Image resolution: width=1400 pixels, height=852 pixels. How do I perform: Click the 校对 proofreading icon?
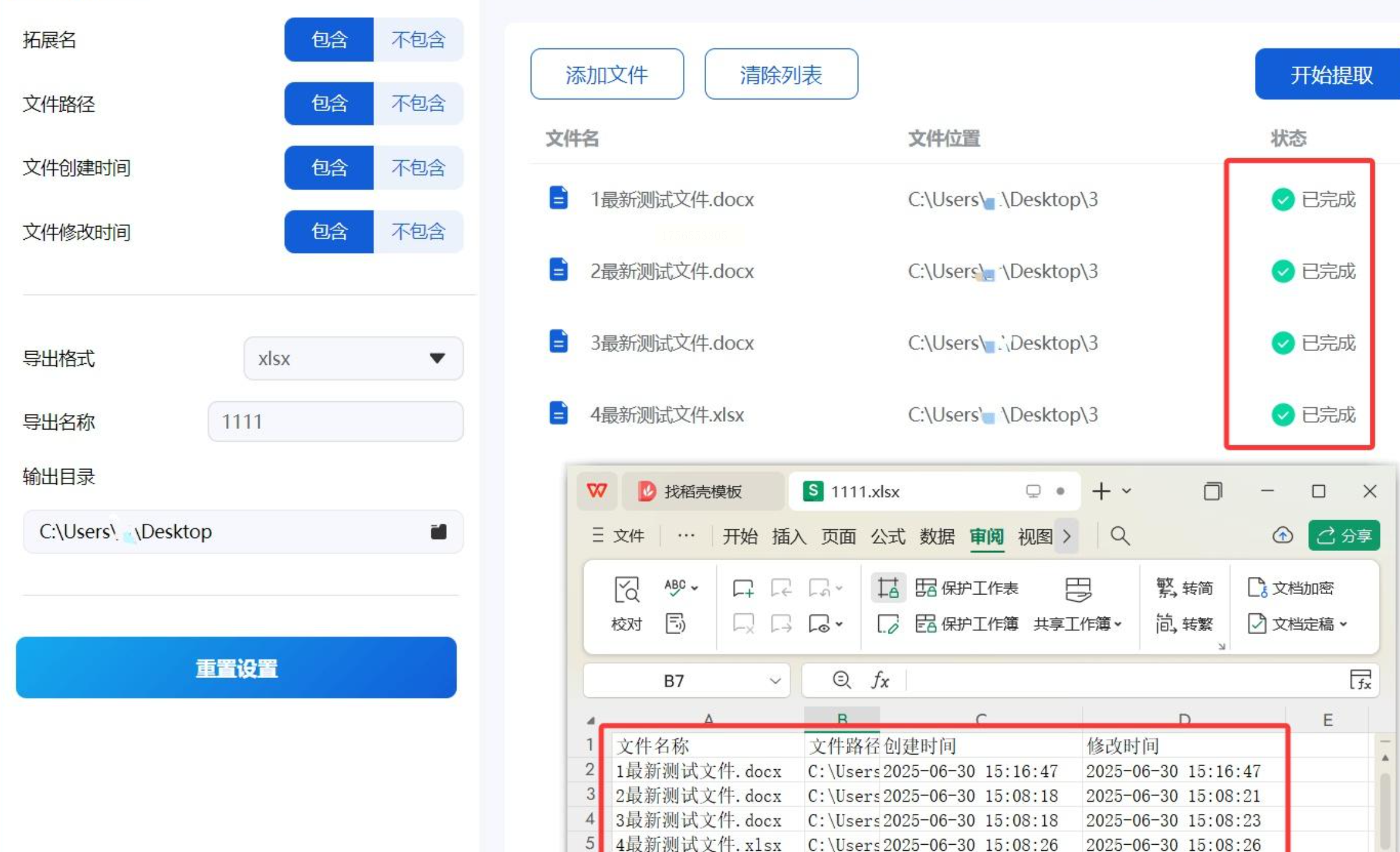click(x=626, y=590)
